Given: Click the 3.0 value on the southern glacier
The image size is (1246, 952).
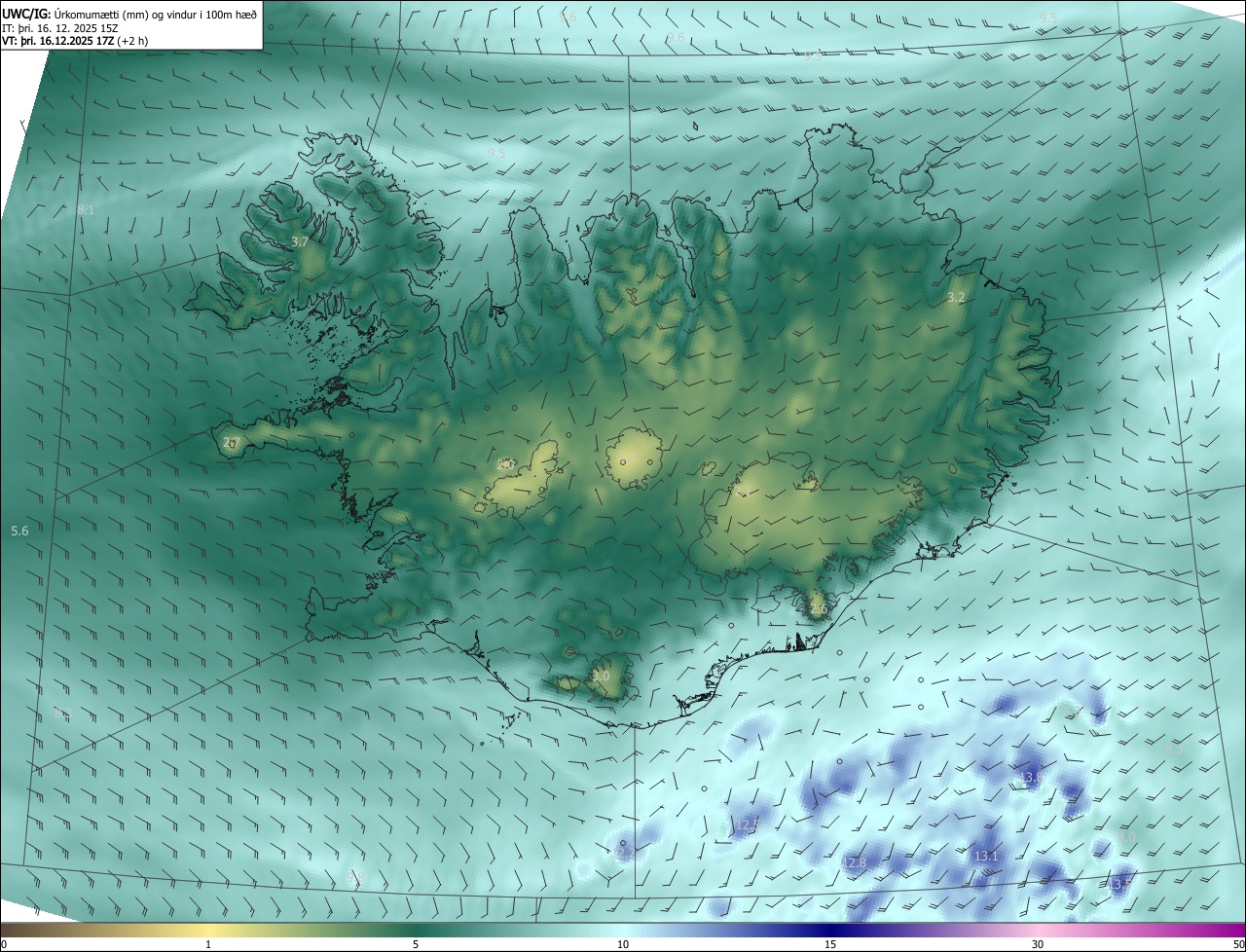Looking at the screenshot, I should [601, 676].
